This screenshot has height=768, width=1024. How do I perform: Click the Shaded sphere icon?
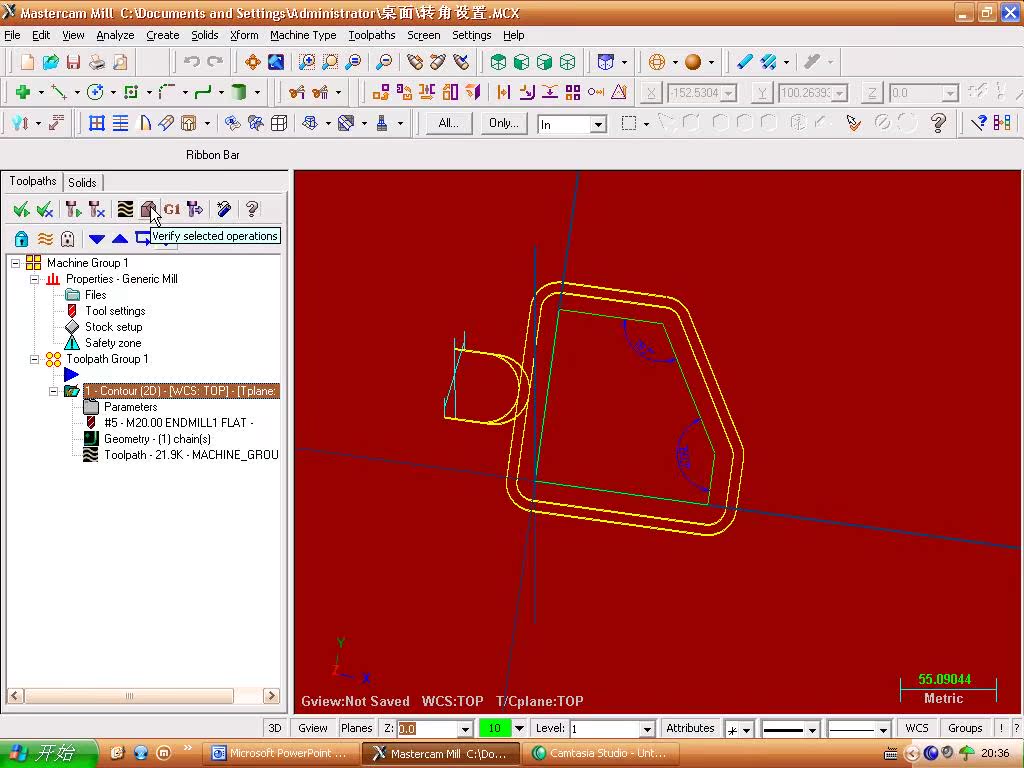[x=693, y=62]
